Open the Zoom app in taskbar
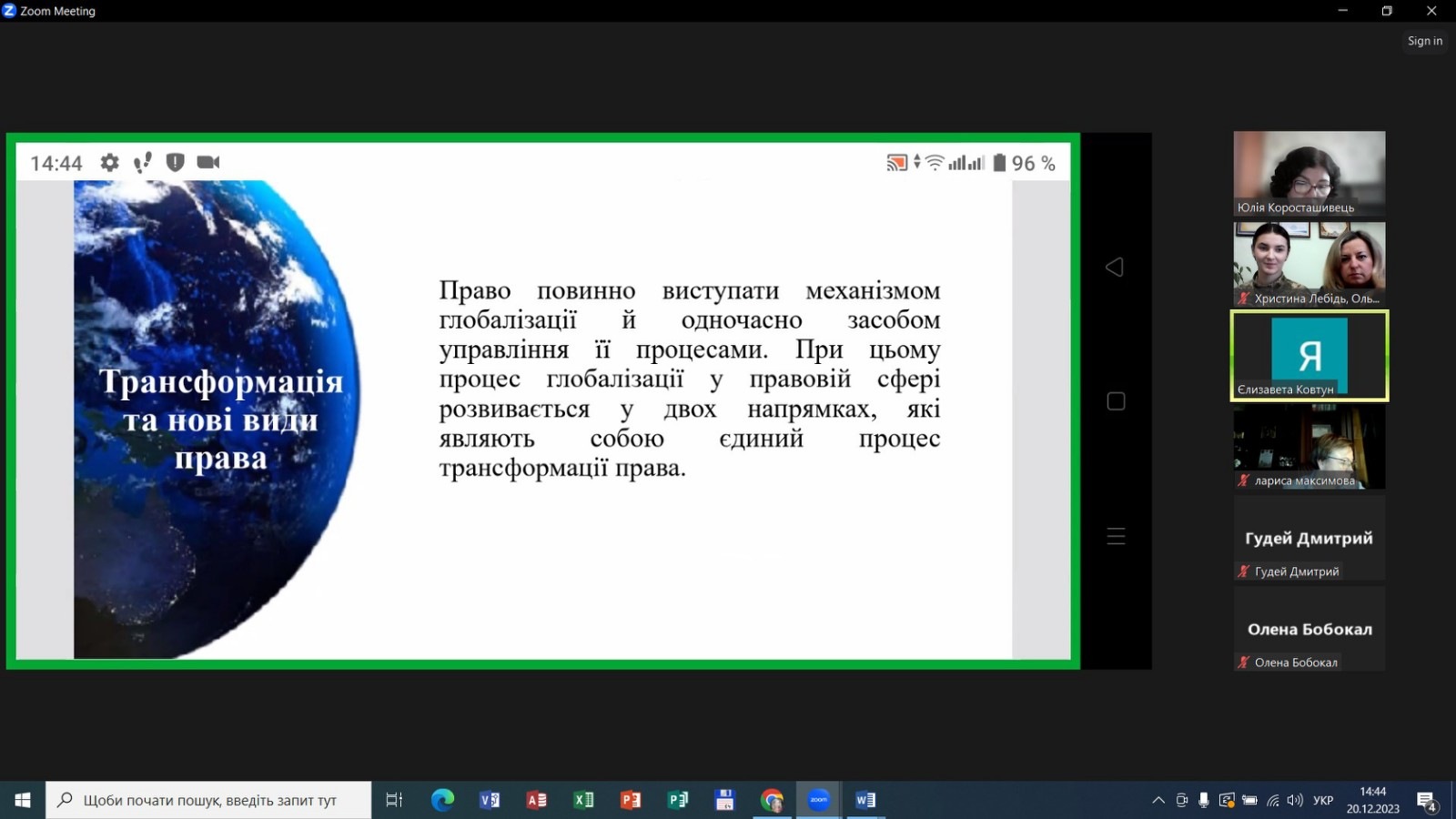 818,800
